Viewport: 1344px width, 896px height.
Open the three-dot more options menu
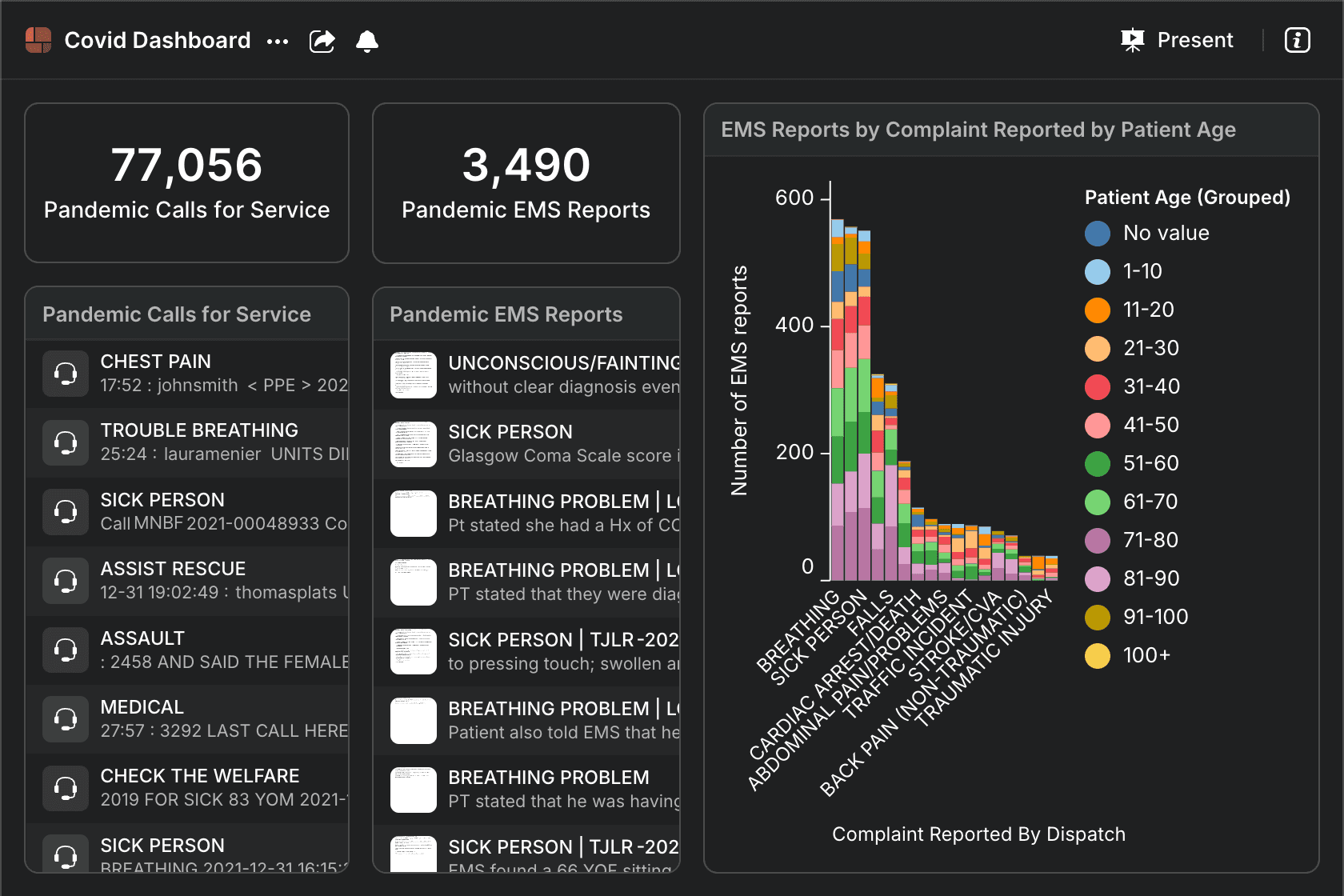point(278,41)
